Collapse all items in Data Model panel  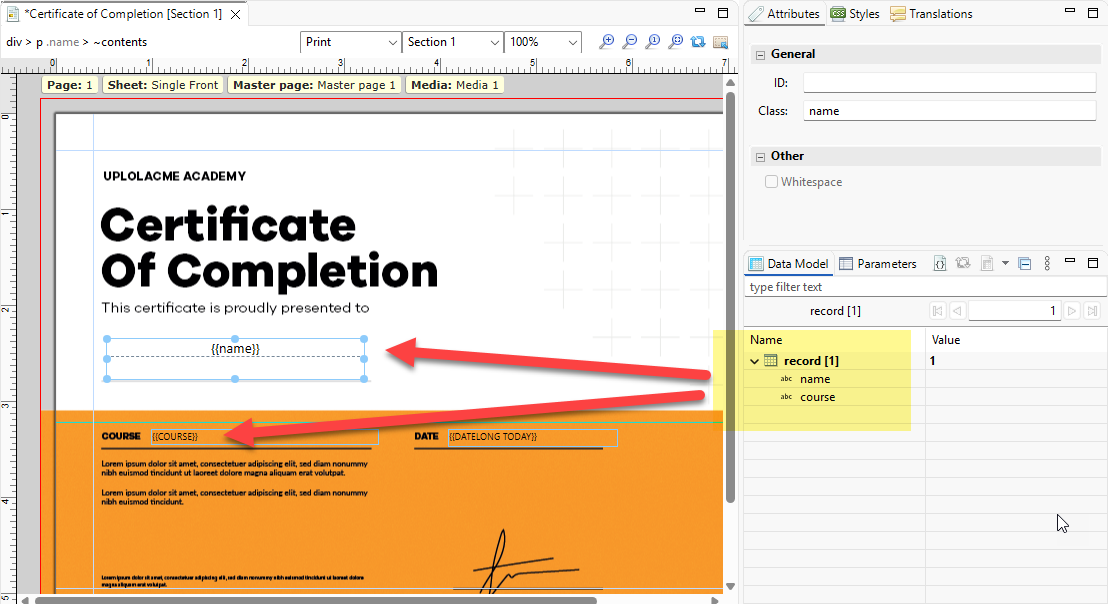[x=1024, y=264]
